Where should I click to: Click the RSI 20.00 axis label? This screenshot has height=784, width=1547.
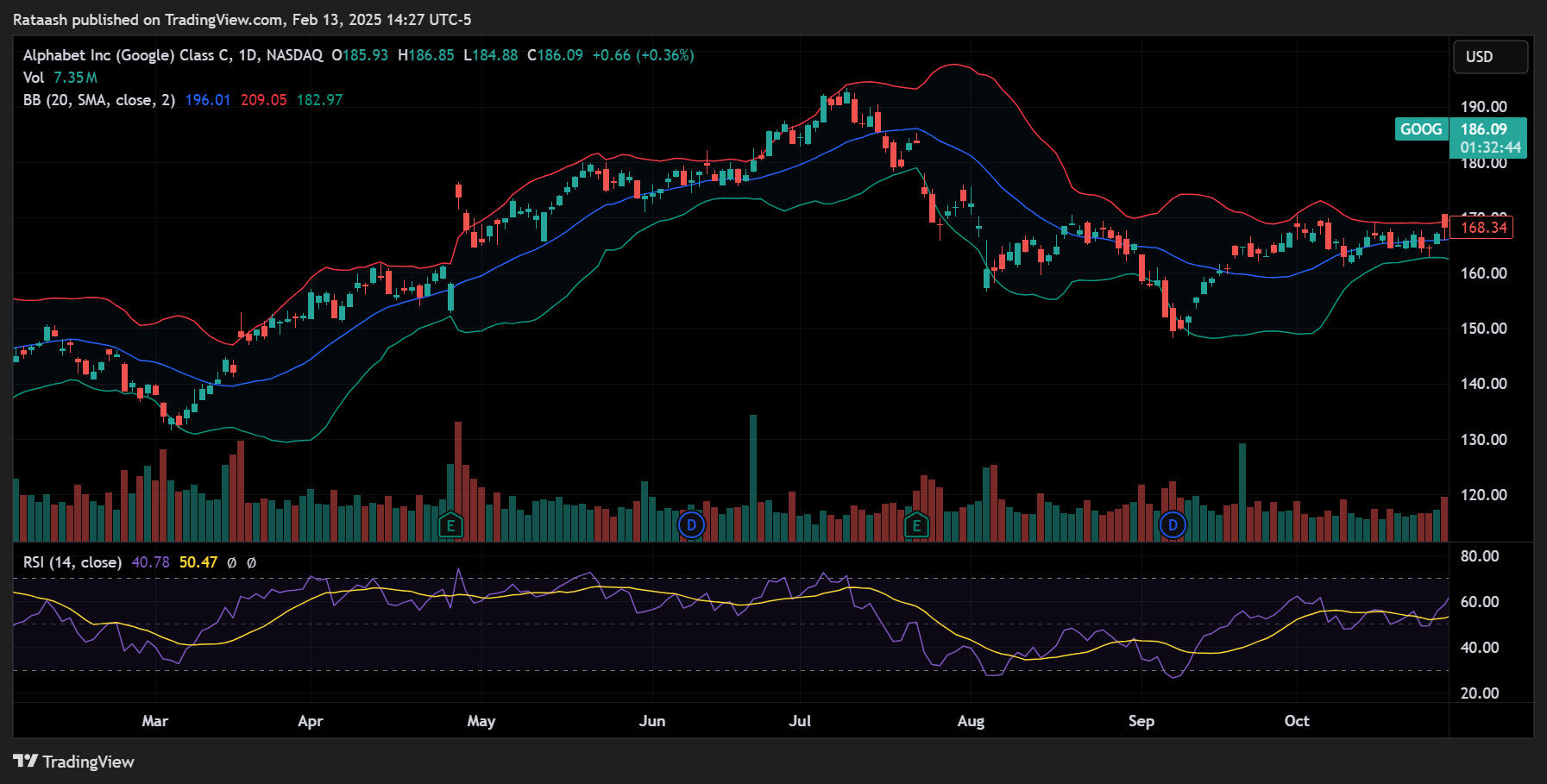click(1480, 693)
